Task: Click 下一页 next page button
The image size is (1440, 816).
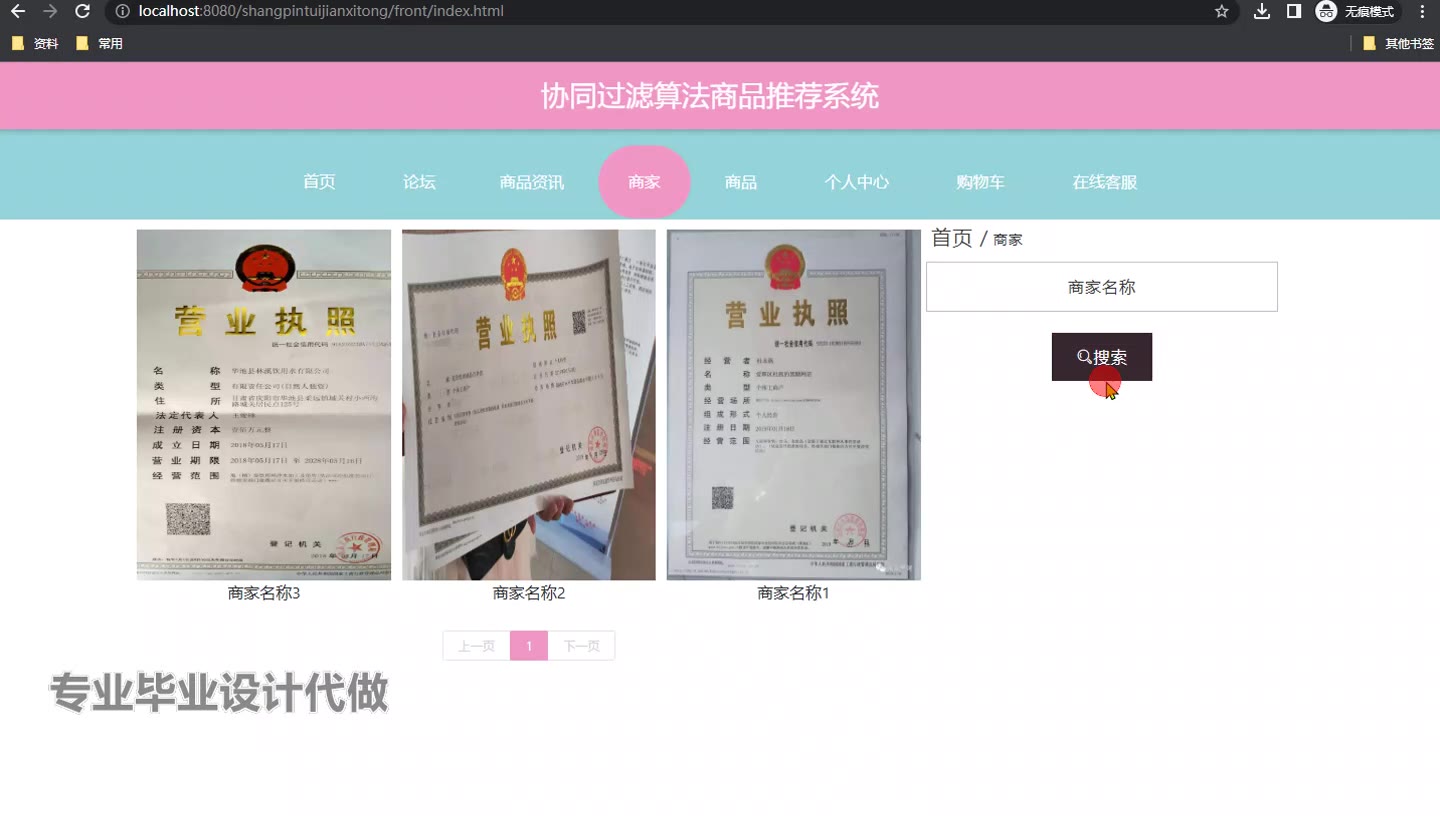Action: click(x=581, y=646)
